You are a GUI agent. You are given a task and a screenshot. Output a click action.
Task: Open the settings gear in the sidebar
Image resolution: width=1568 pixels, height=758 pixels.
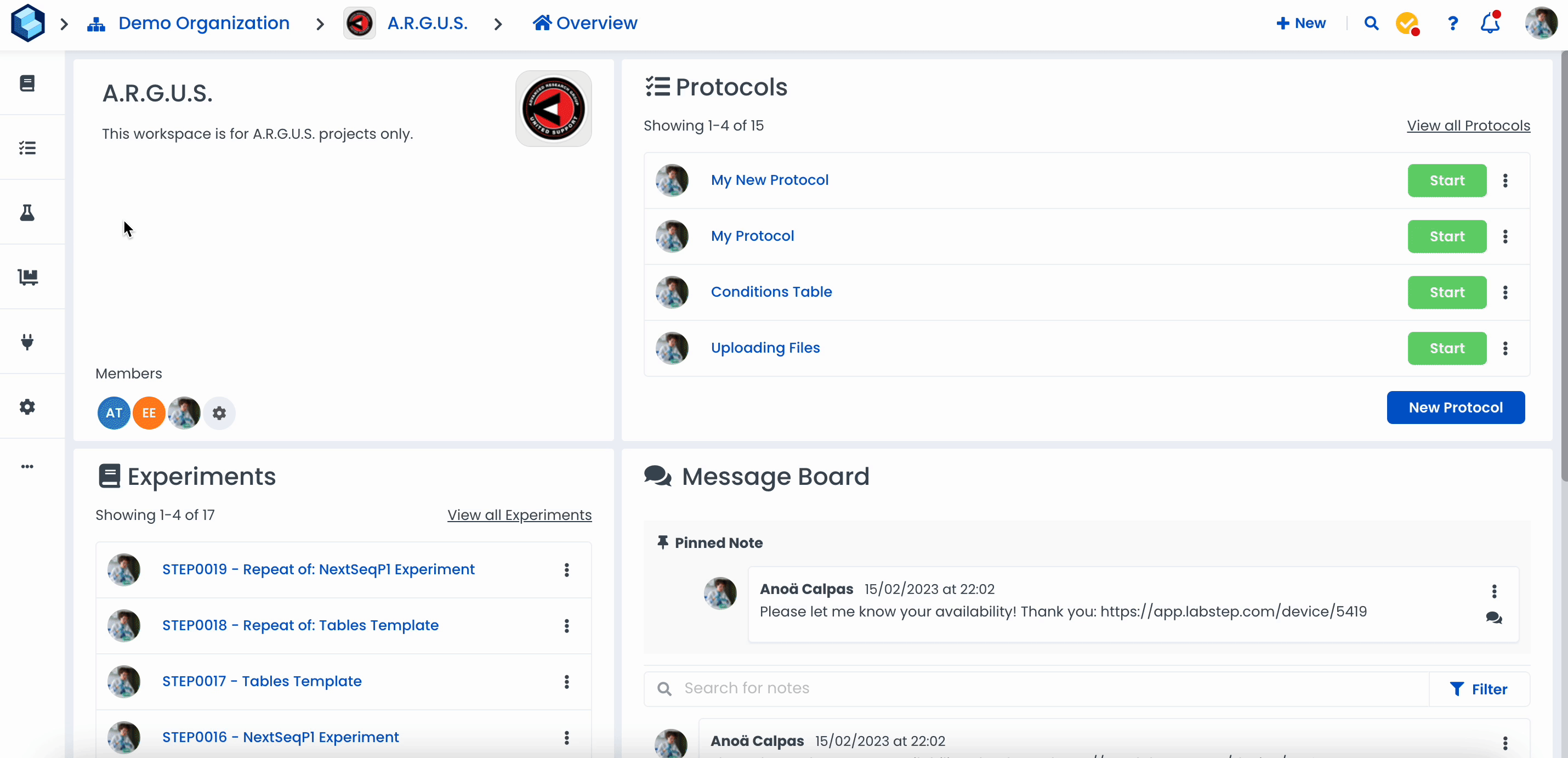[x=27, y=407]
